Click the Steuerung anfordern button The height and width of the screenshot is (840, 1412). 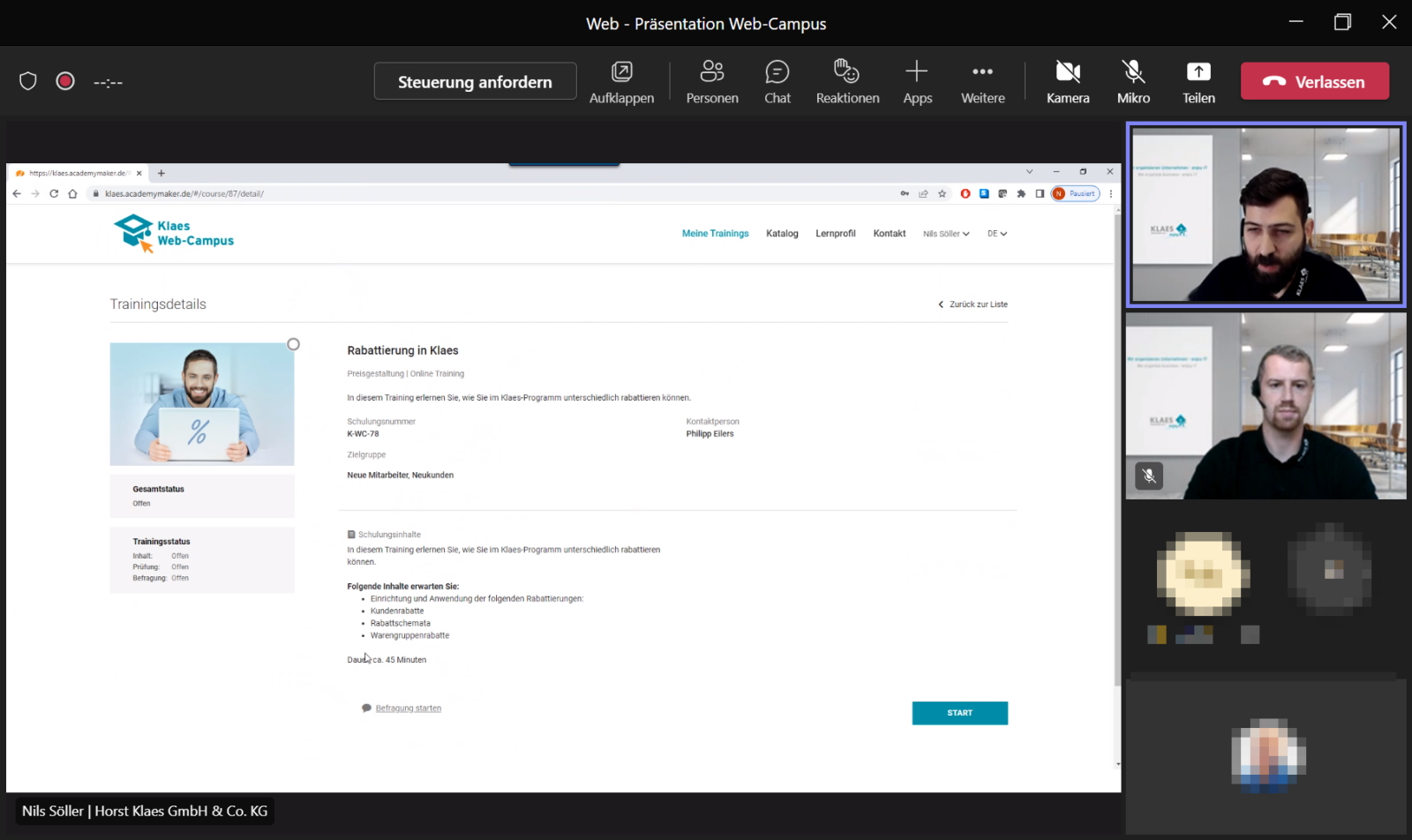tap(475, 81)
